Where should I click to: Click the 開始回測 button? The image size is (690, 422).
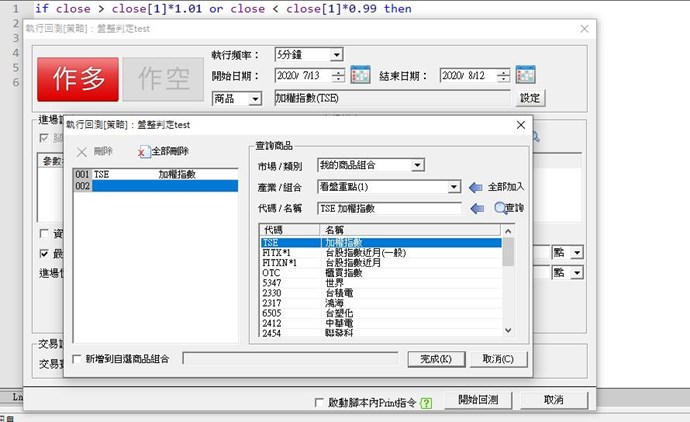click(x=478, y=400)
